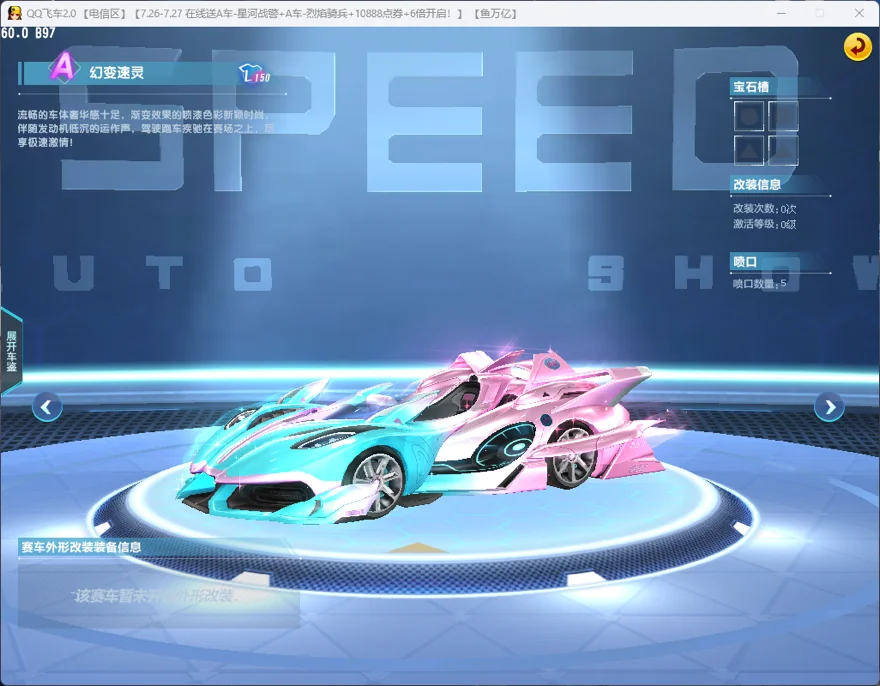The image size is (880, 686).
Task: Click the 赛车外形改装装备信息 header
Action: (x=81, y=547)
